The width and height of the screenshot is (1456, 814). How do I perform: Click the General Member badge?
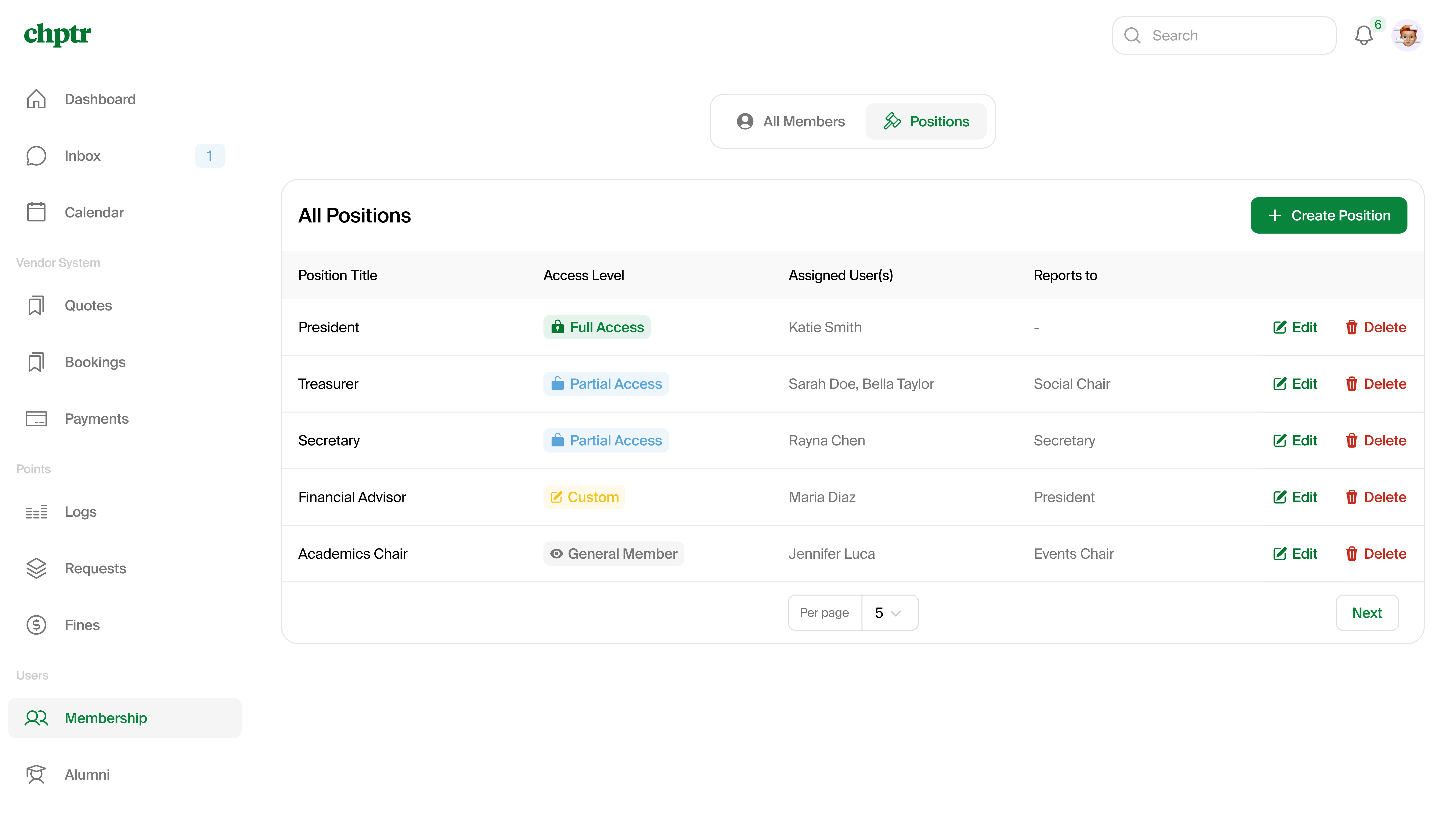click(614, 553)
